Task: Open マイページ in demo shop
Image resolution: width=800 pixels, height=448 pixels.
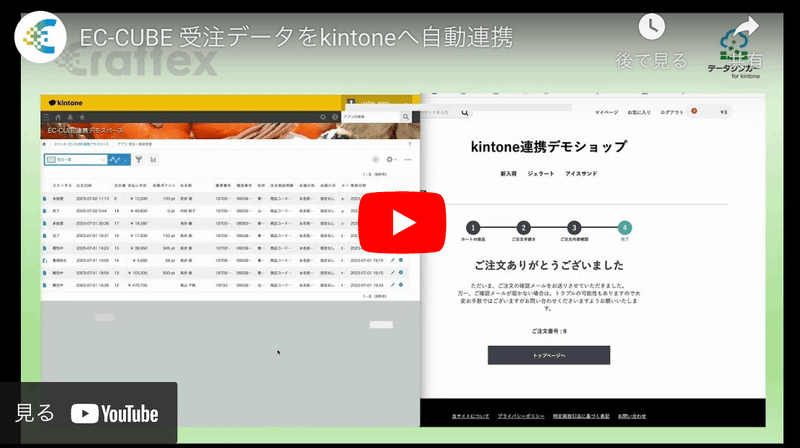Action: tap(607, 112)
